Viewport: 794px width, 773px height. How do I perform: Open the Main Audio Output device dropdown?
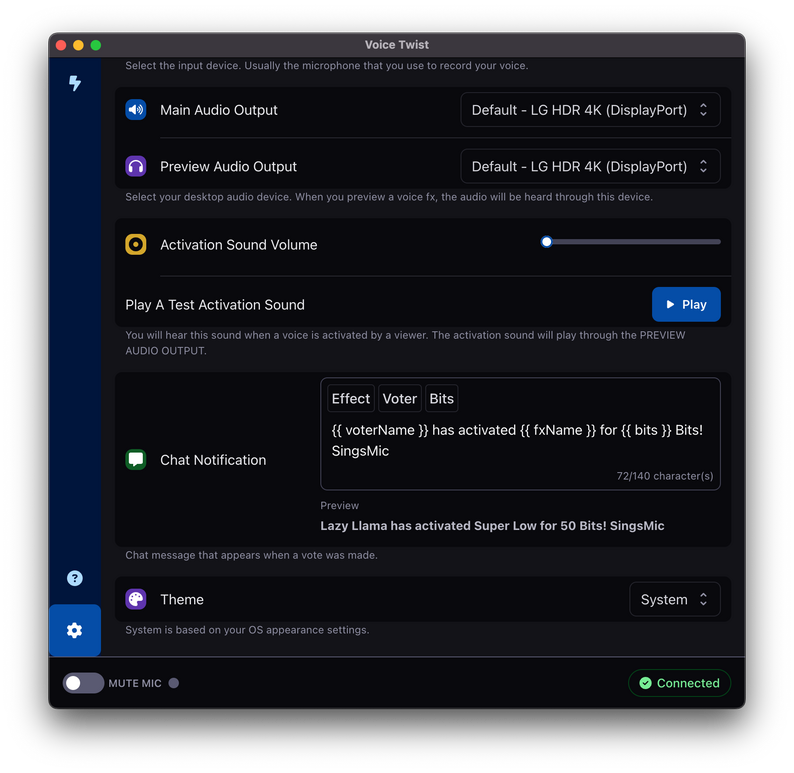[x=590, y=110]
